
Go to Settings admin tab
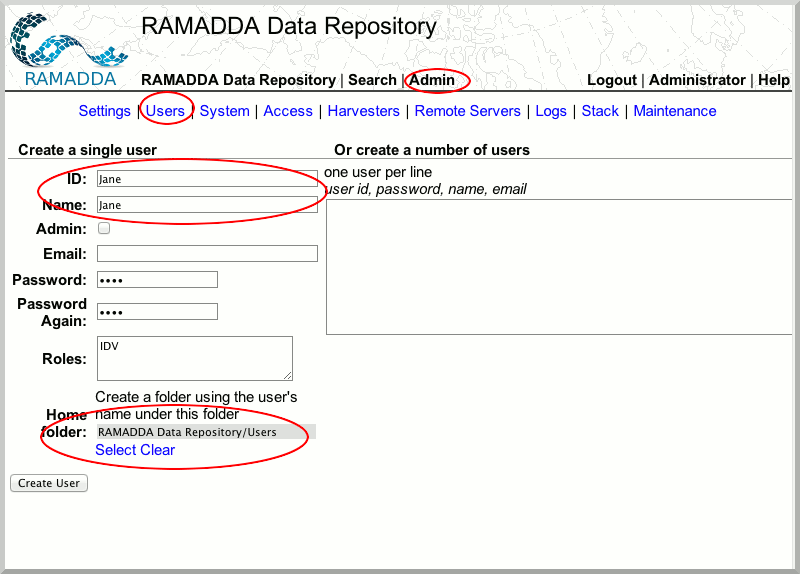104,111
